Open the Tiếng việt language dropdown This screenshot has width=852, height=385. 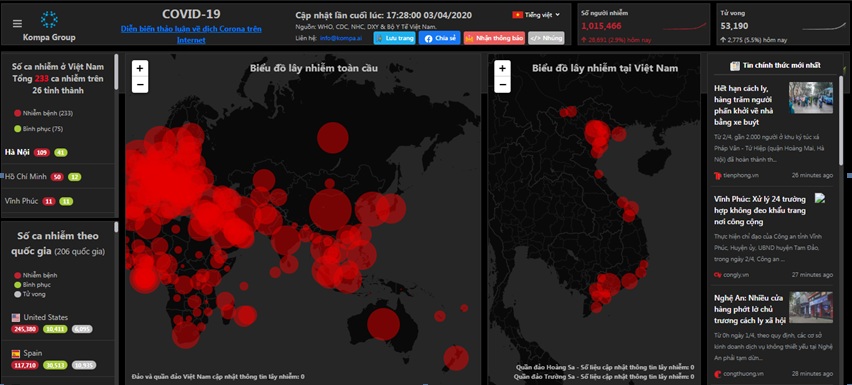pos(536,15)
